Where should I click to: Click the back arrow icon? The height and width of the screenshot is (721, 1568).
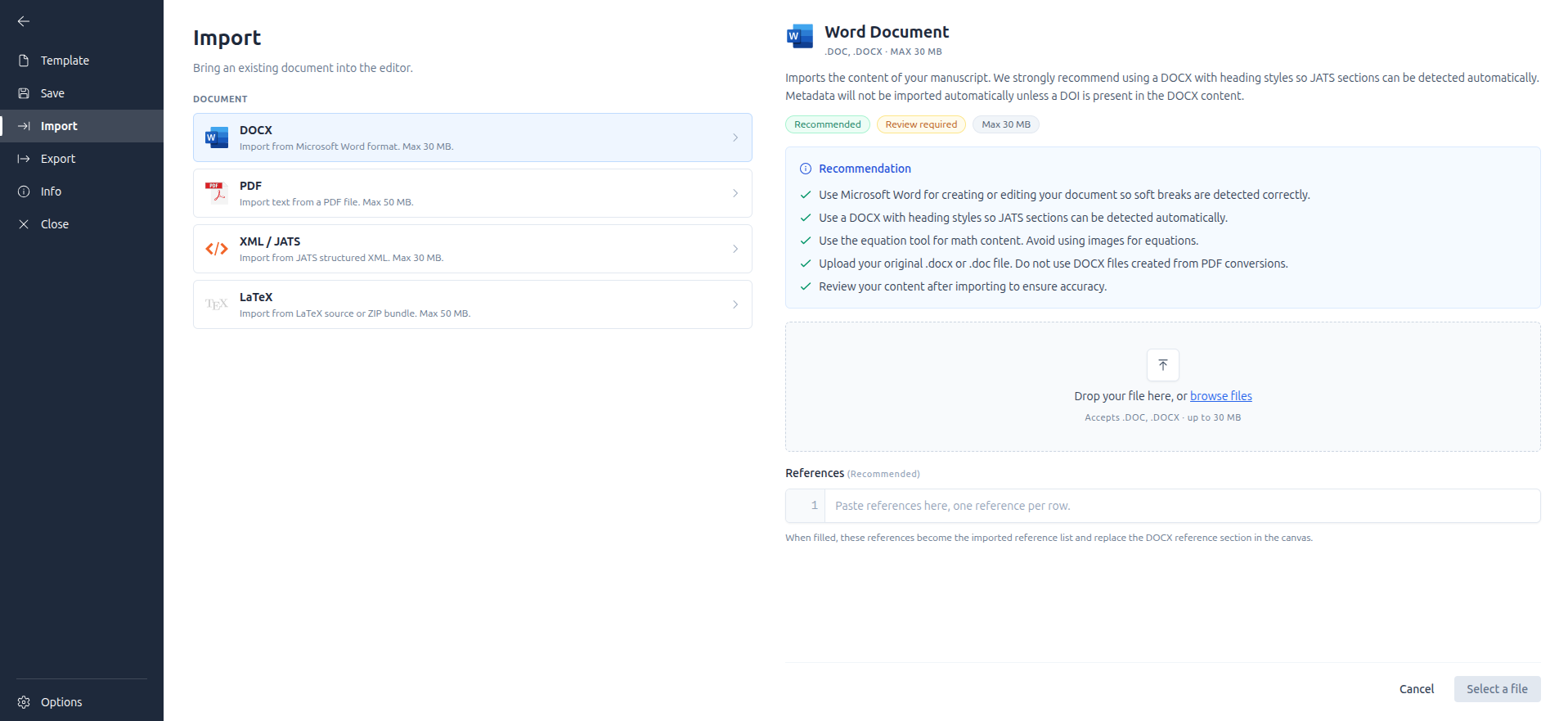click(x=24, y=21)
